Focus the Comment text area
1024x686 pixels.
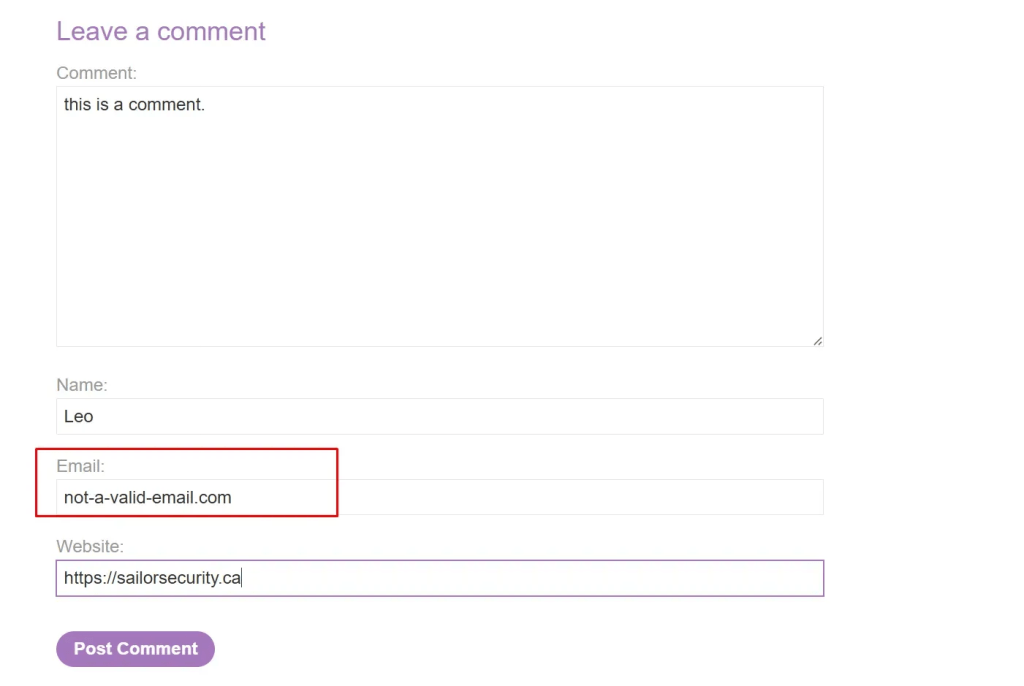pyautogui.click(x=439, y=216)
